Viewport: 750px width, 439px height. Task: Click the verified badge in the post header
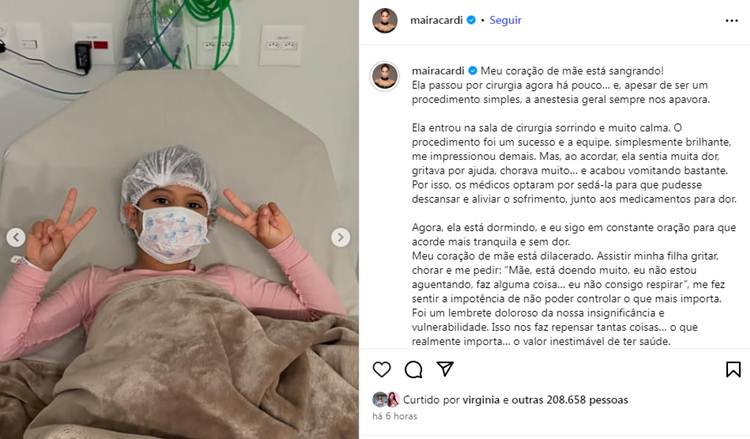[471, 20]
